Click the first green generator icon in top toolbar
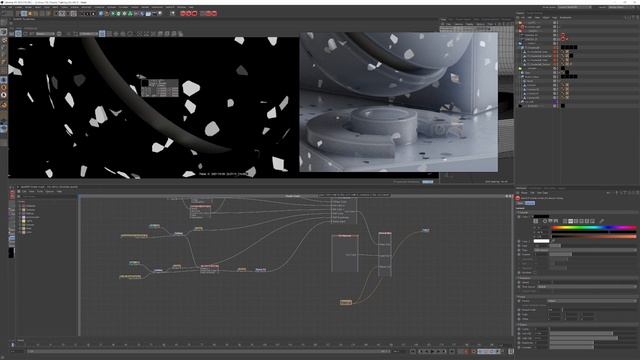 pos(113,13)
